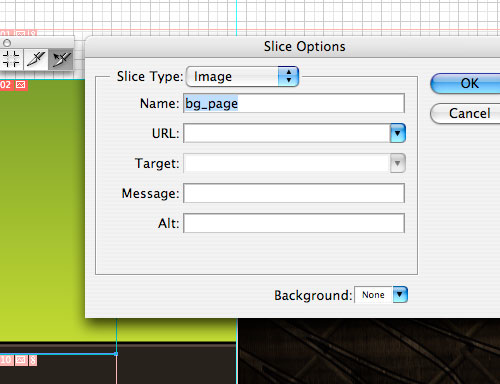
Task: Click slice 02 image badge icon
Action: point(21,85)
